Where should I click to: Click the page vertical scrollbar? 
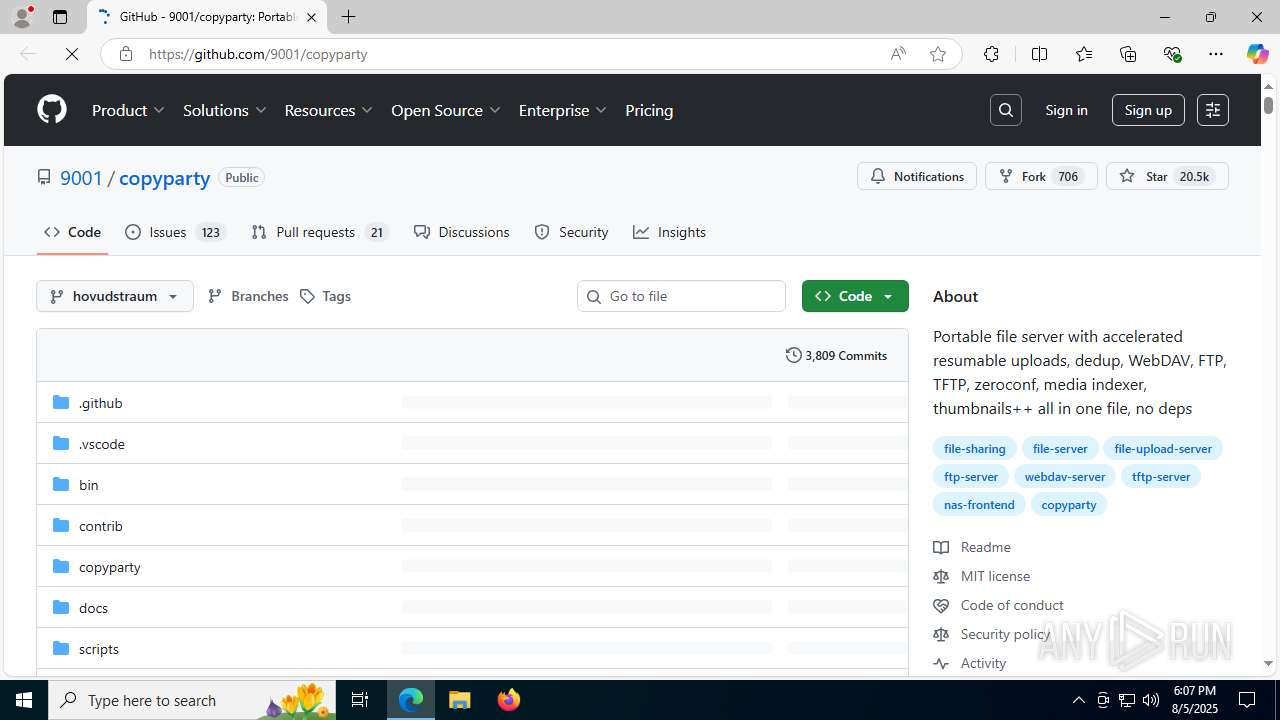click(1268, 375)
